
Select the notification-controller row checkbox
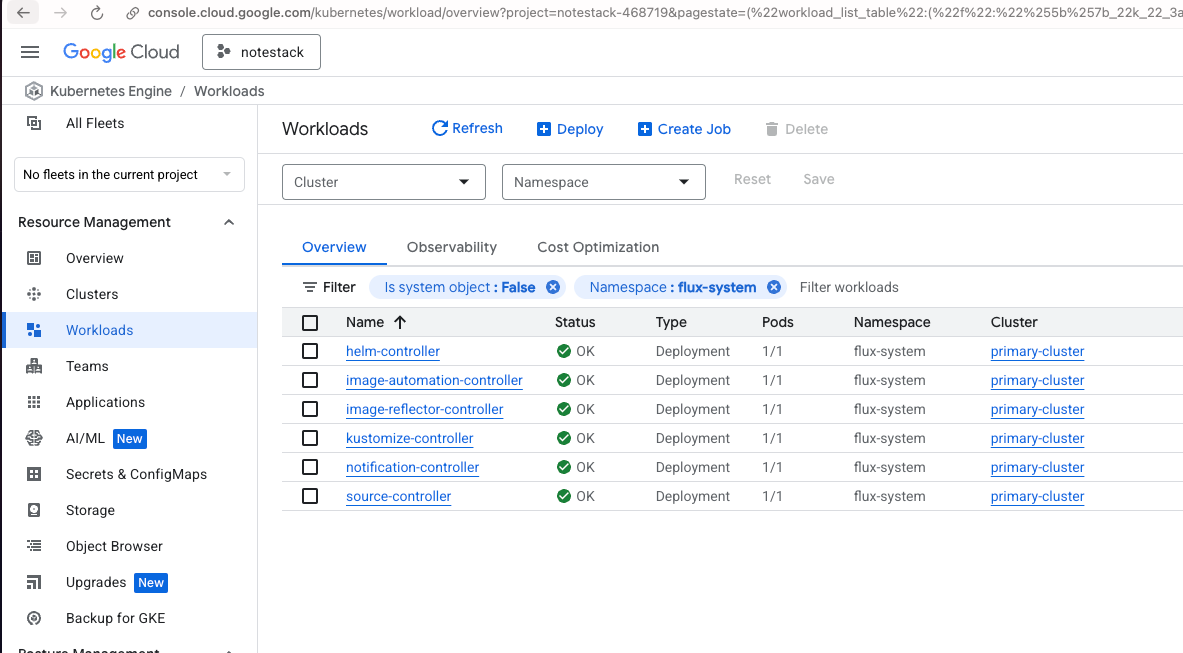point(310,468)
